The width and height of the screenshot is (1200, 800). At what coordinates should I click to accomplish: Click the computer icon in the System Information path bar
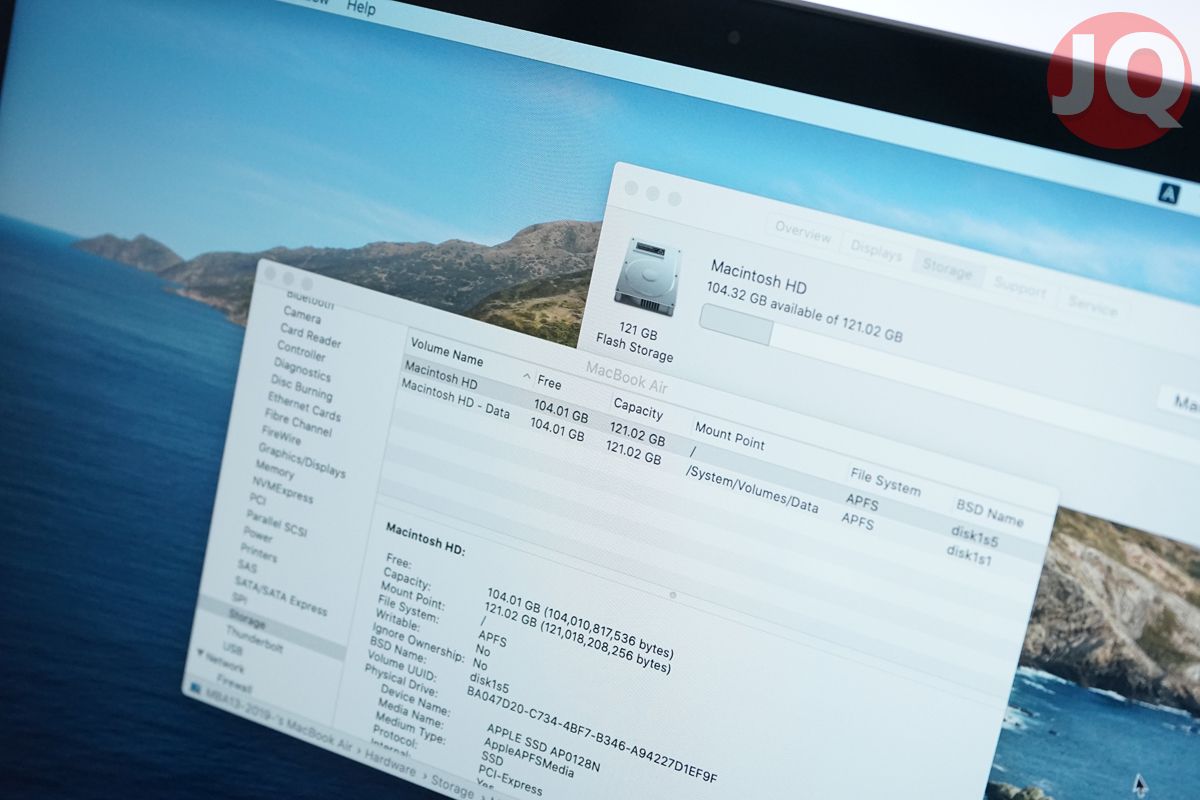tap(197, 688)
